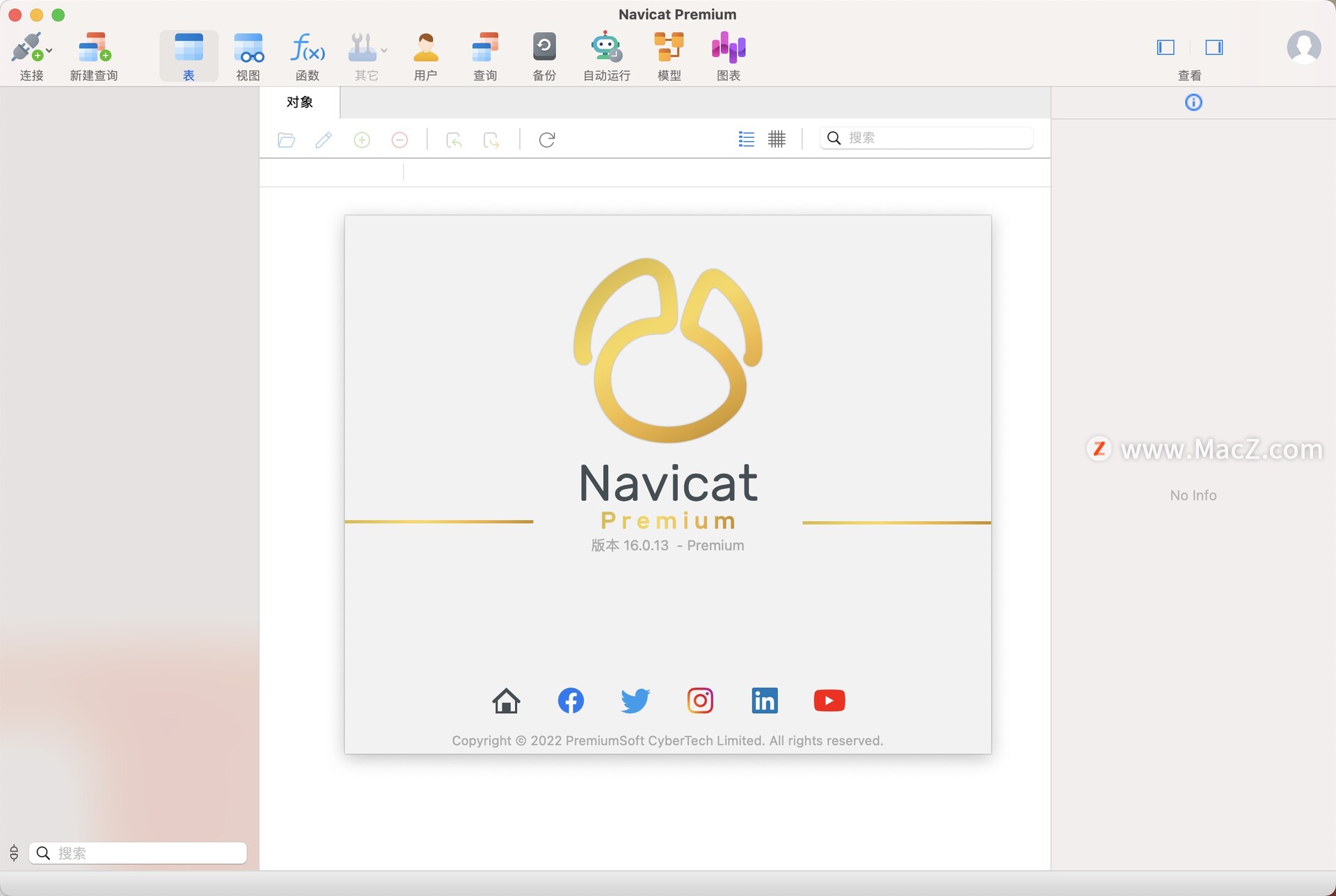Toggle the right info panel
The width and height of the screenshot is (1336, 896).
(x=1214, y=46)
